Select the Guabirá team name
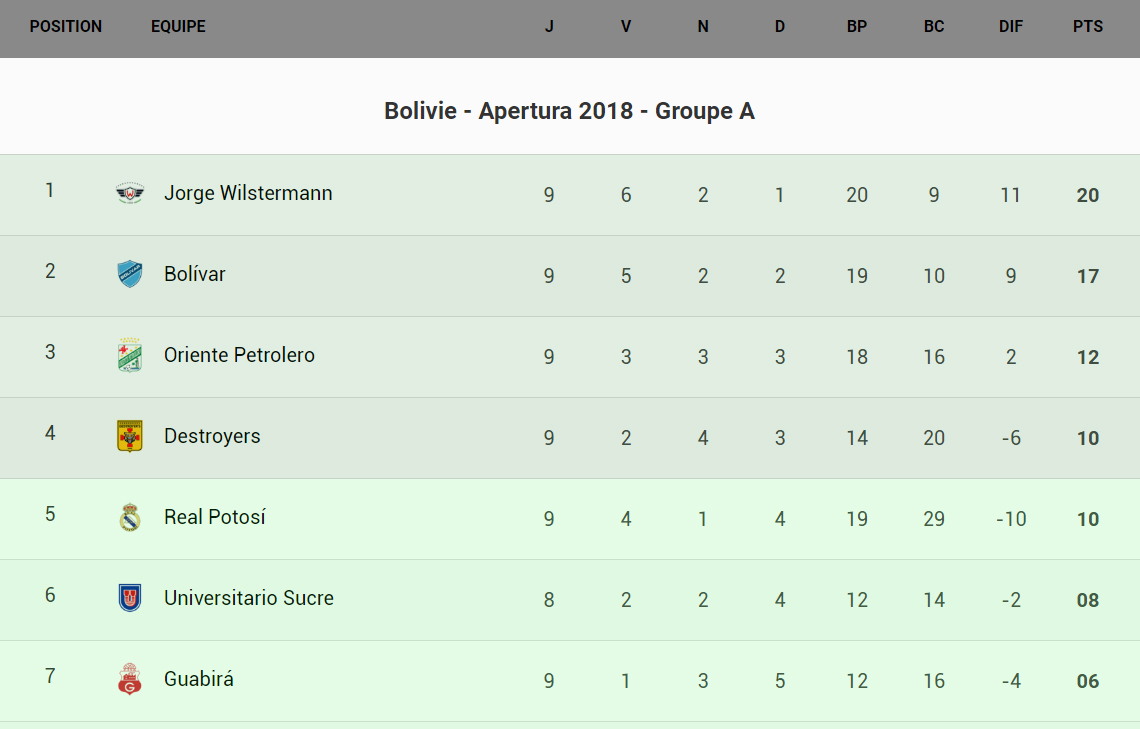 click(x=199, y=679)
